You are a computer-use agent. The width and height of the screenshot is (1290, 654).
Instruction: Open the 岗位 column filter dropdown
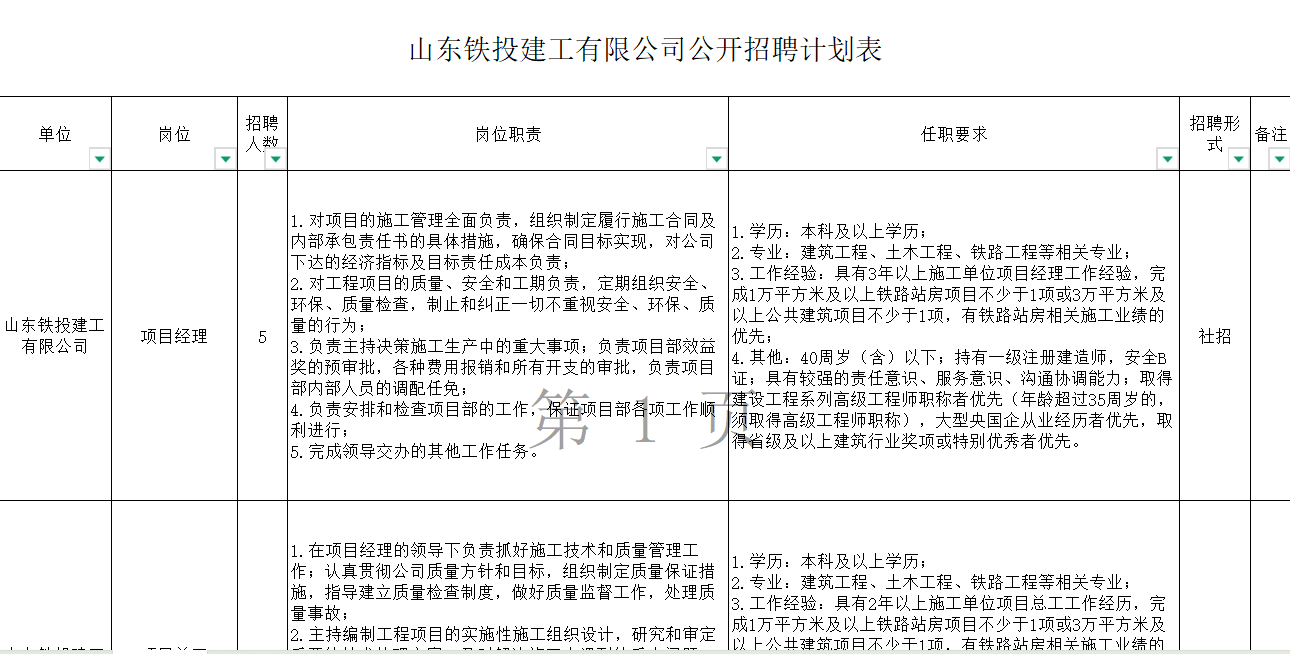coord(225,159)
